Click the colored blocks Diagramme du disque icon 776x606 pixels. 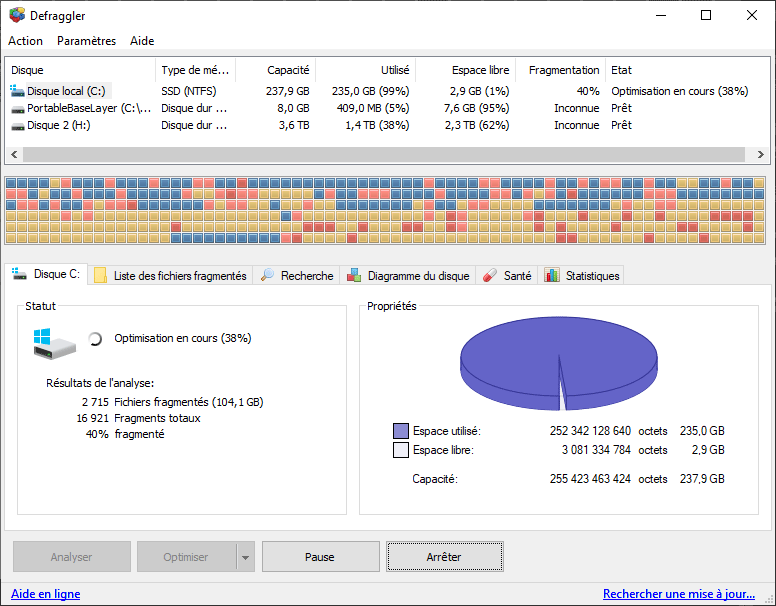point(354,275)
